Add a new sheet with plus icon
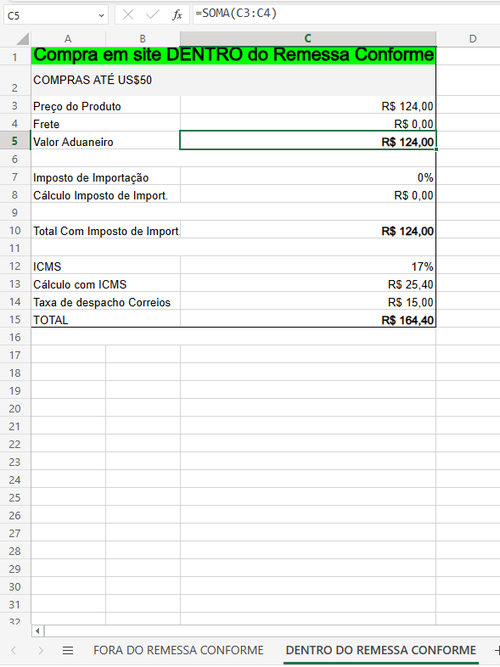500x667 pixels. click(x=497, y=650)
